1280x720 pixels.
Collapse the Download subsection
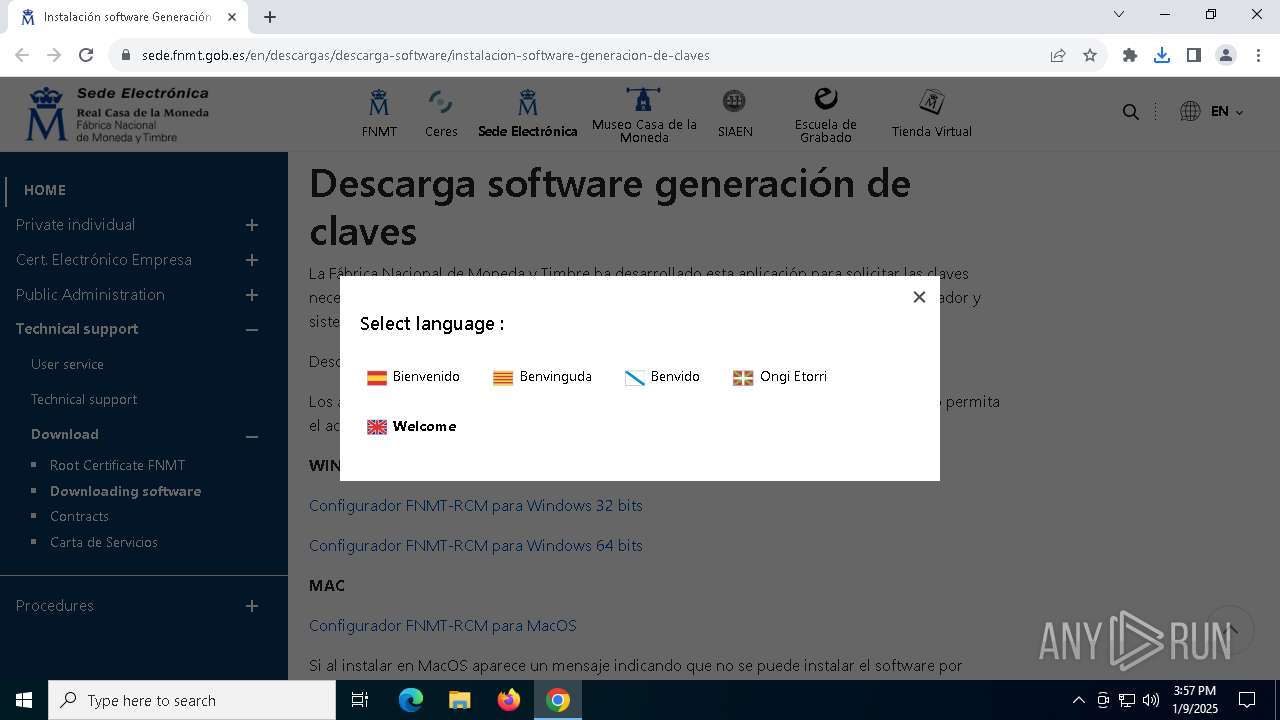(x=252, y=436)
